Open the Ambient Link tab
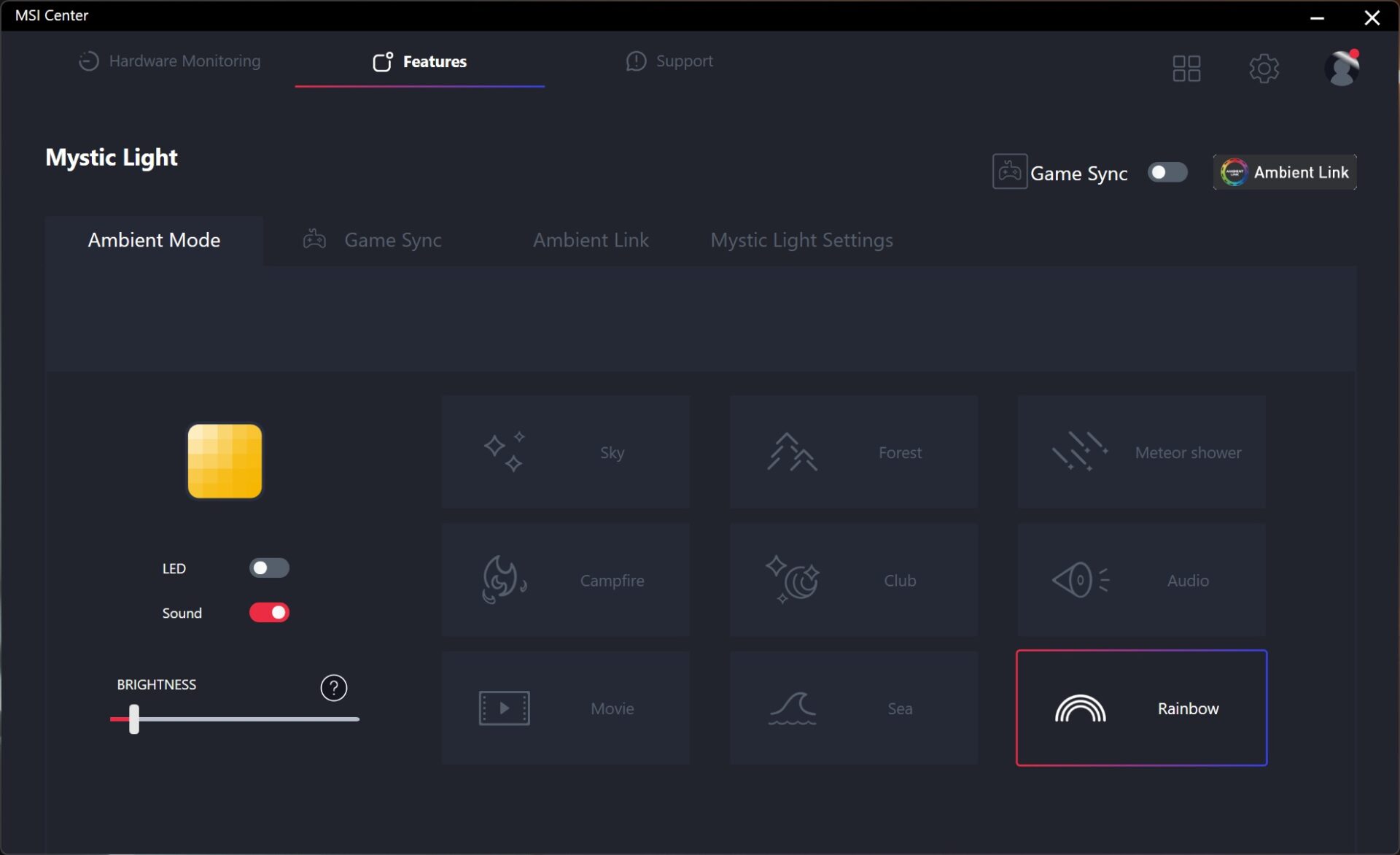 [x=590, y=240]
